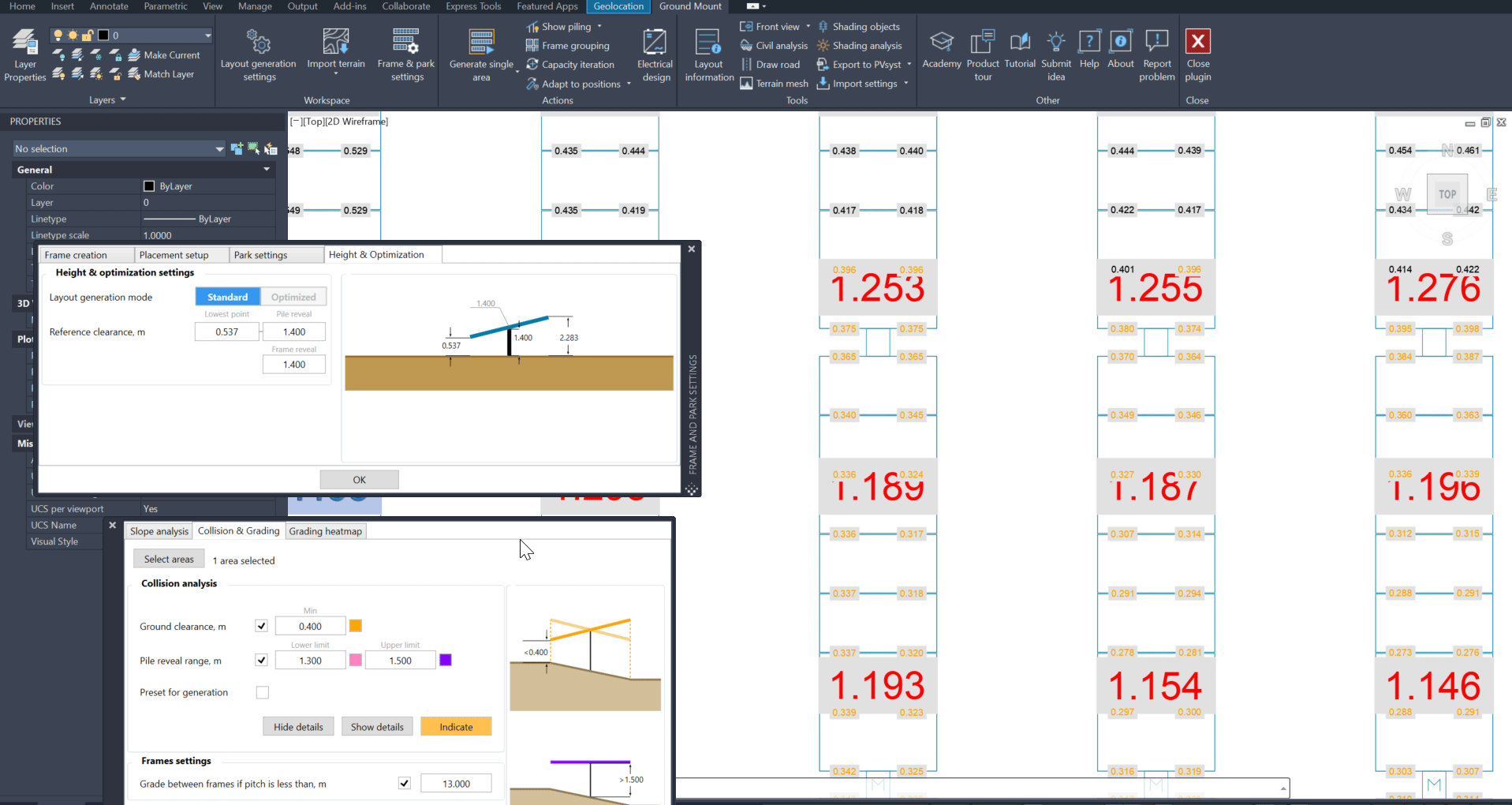
Task: Expand Import settings dropdown arrow
Action: [x=906, y=84]
